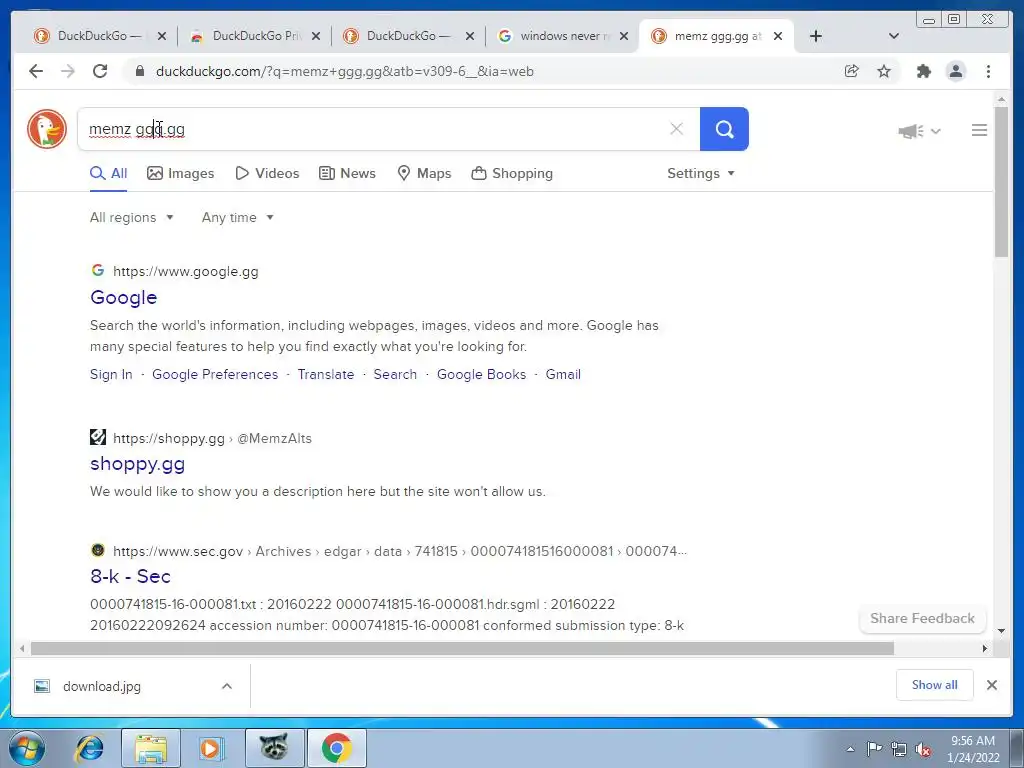Open the '8-k - Sec' result title

(x=130, y=576)
